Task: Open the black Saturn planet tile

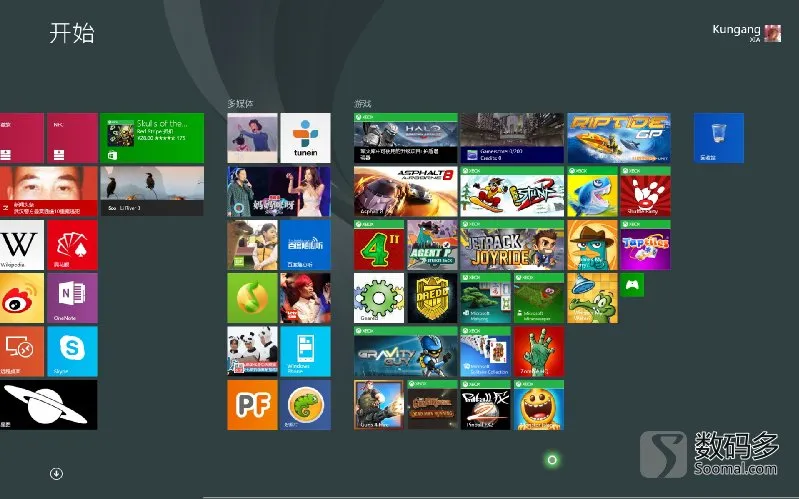Action: 48,405
